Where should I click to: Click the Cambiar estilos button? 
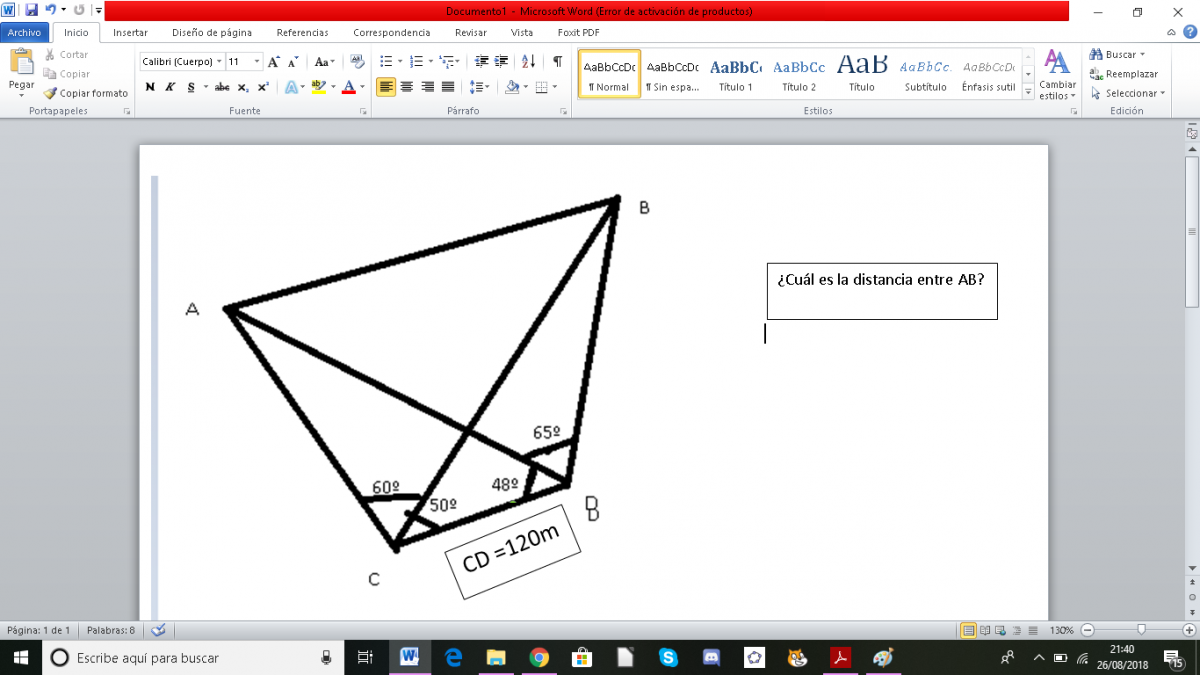click(1057, 74)
